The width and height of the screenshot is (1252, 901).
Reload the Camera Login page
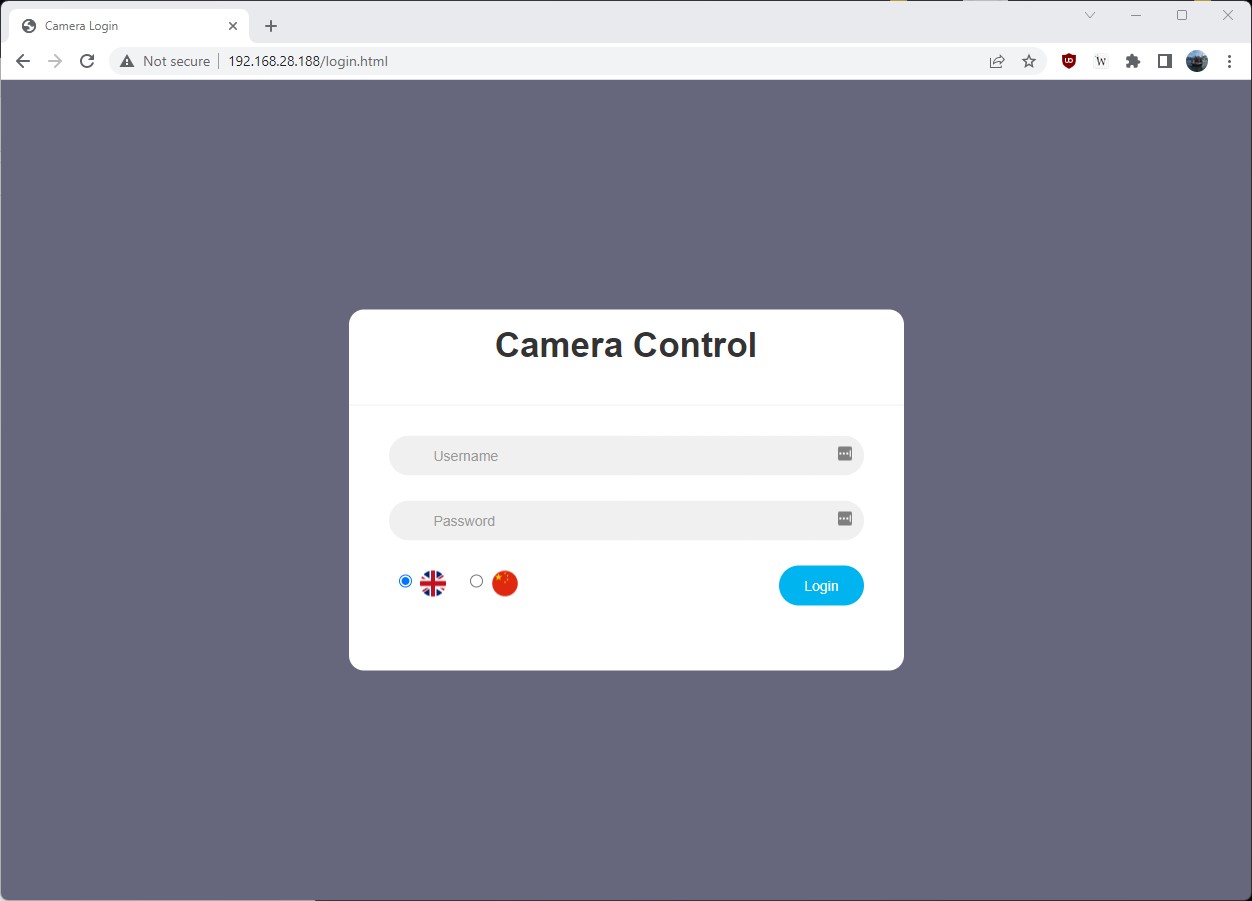pos(87,61)
